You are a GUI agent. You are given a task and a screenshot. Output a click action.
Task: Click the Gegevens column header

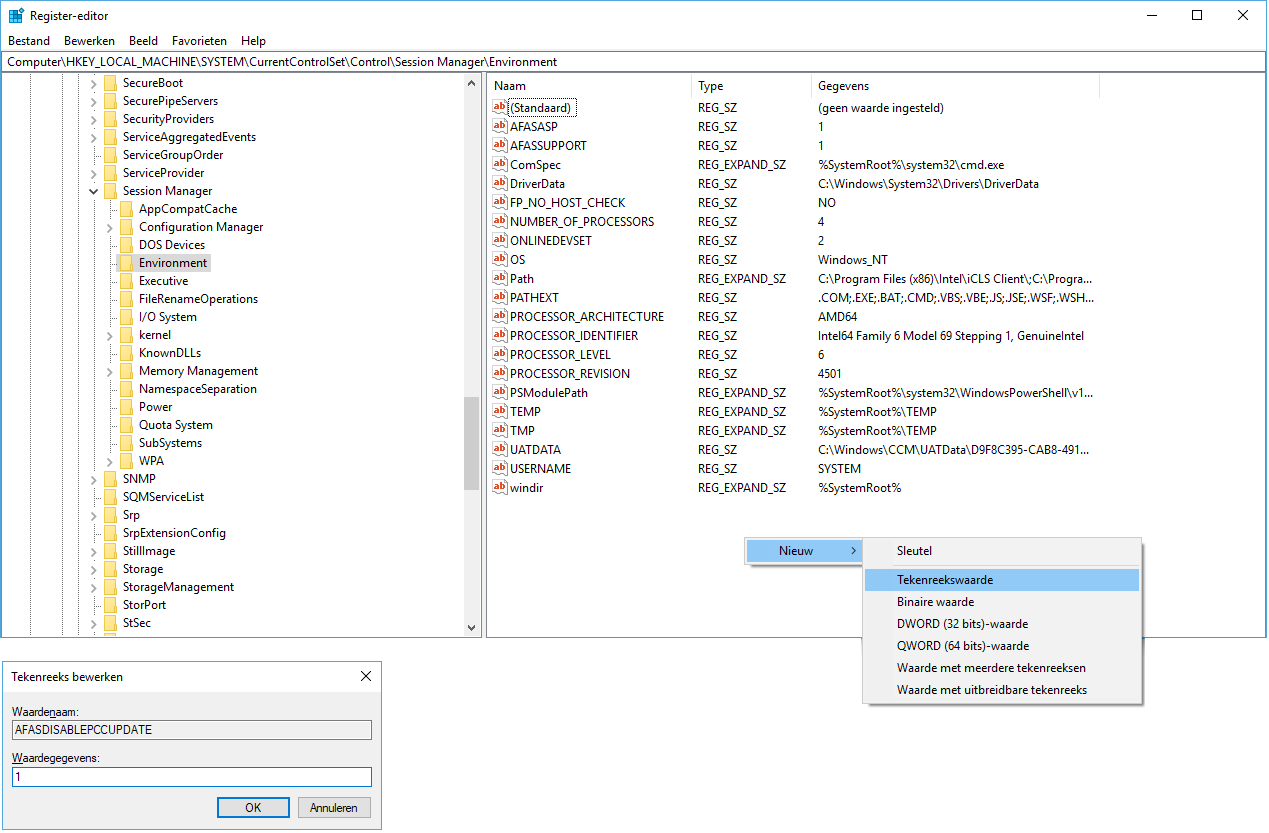[x=955, y=86]
